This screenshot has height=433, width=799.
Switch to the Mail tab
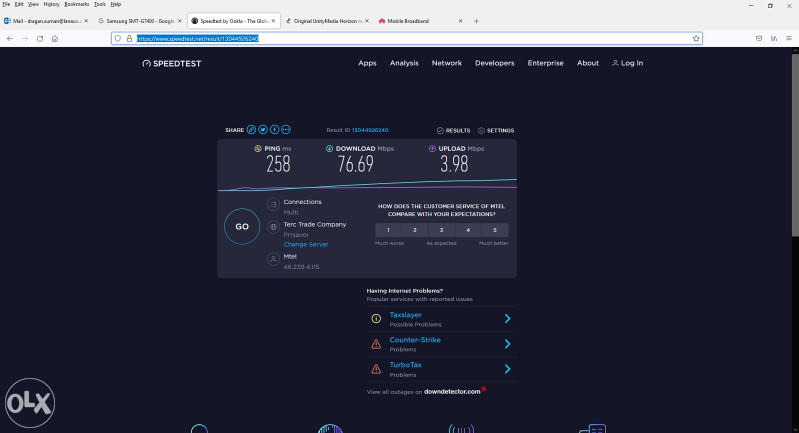[x=45, y=21]
